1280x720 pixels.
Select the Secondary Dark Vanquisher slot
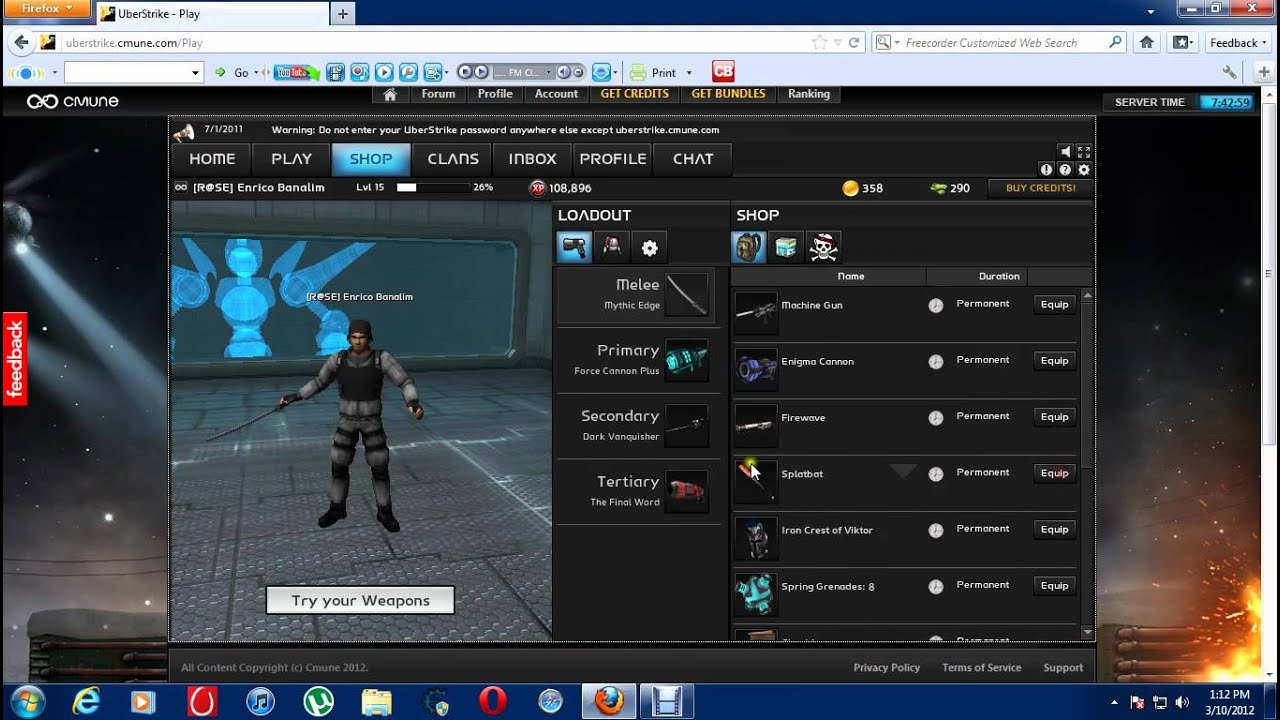(x=636, y=426)
